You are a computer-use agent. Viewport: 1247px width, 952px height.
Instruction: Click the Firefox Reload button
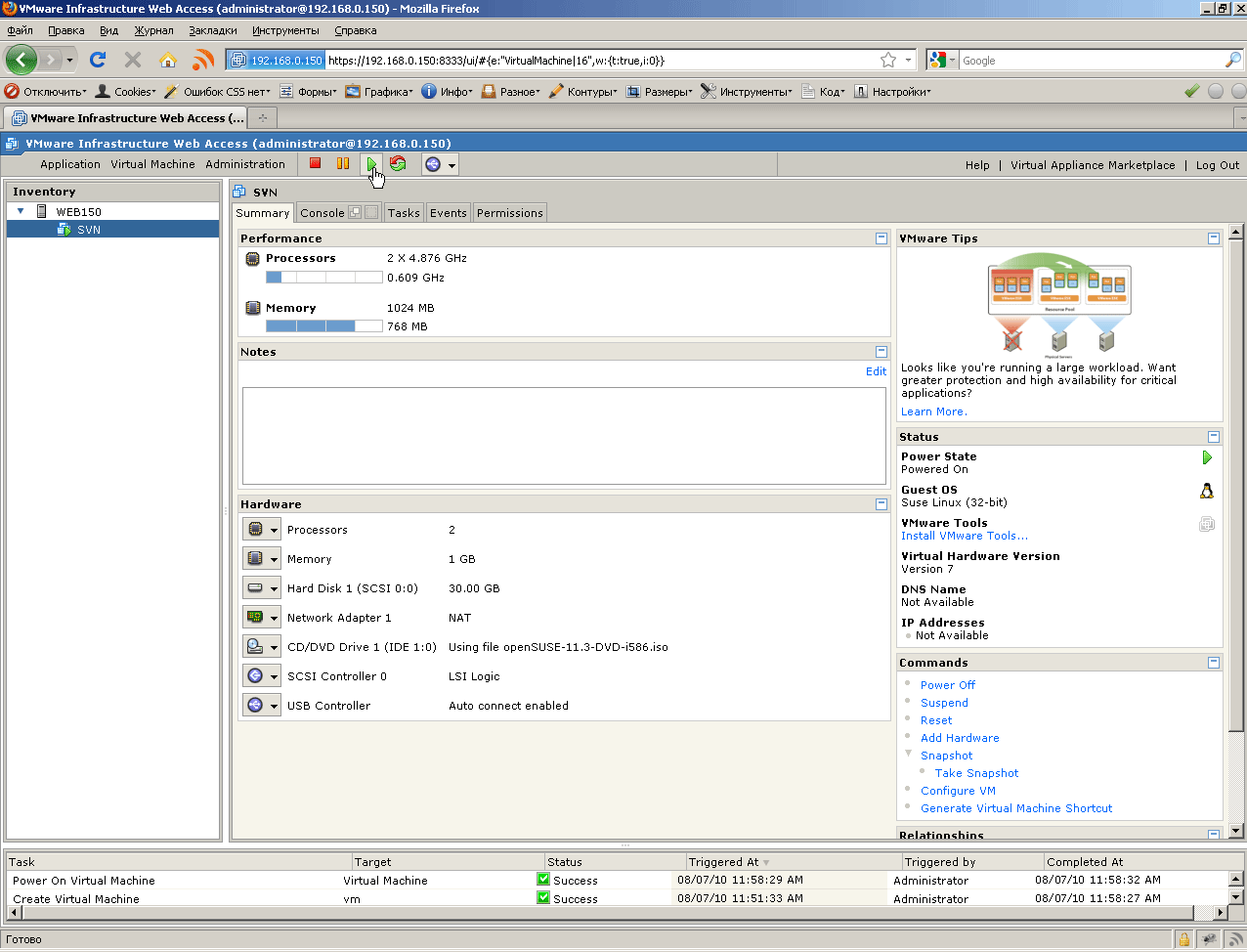[x=98, y=60]
